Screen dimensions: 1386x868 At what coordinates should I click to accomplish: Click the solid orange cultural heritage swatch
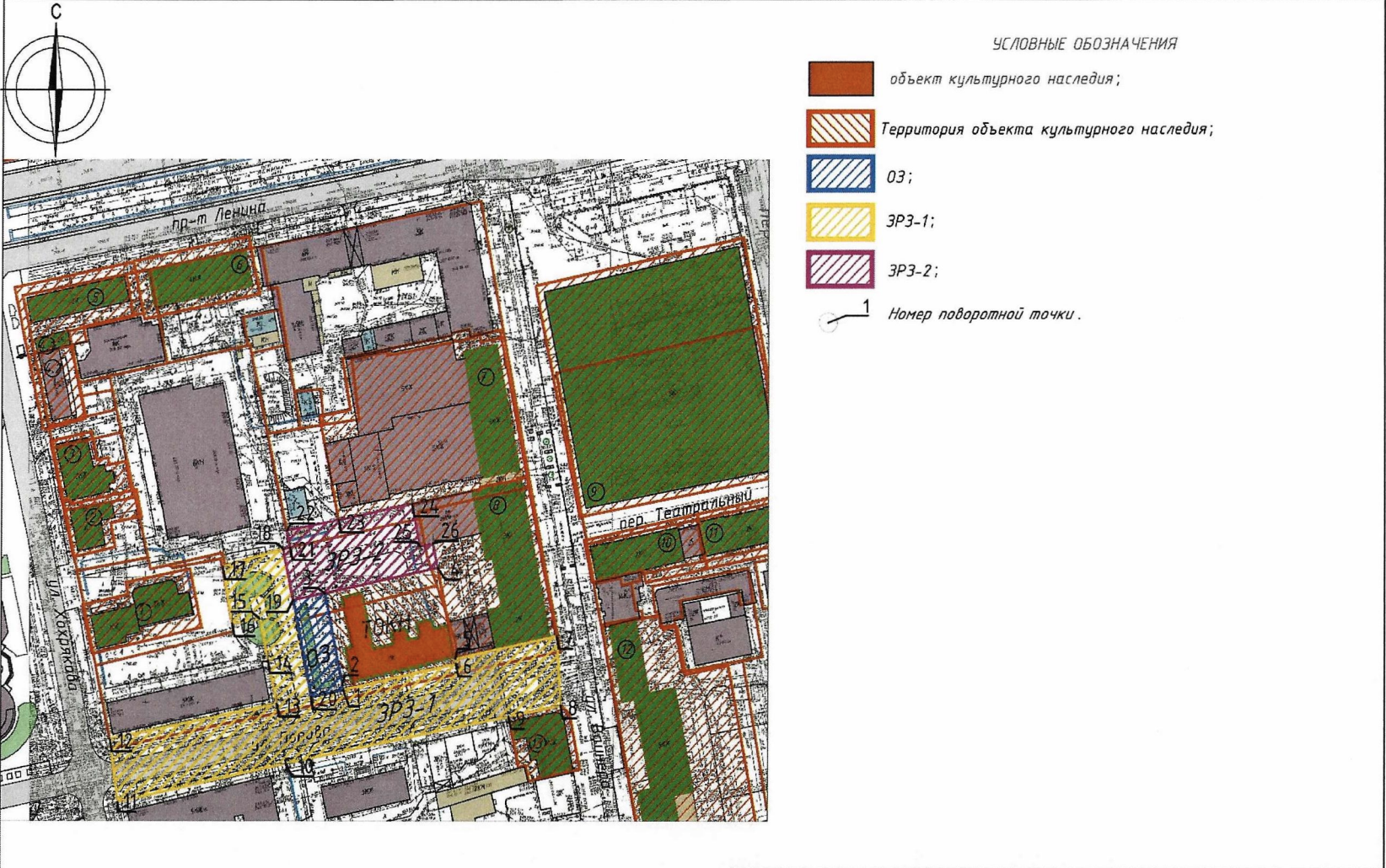coord(841,79)
